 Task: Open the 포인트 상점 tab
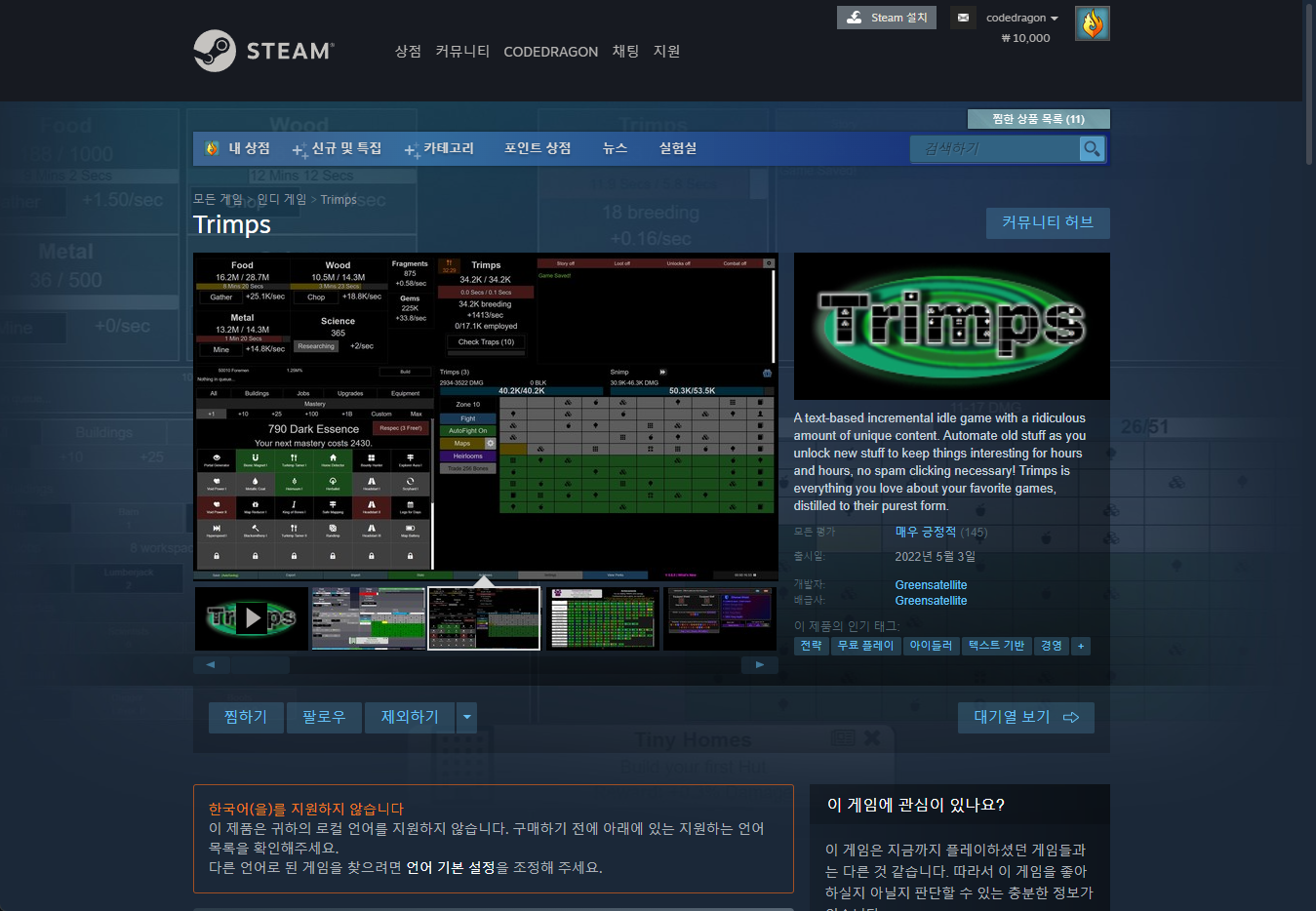pos(538,148)
